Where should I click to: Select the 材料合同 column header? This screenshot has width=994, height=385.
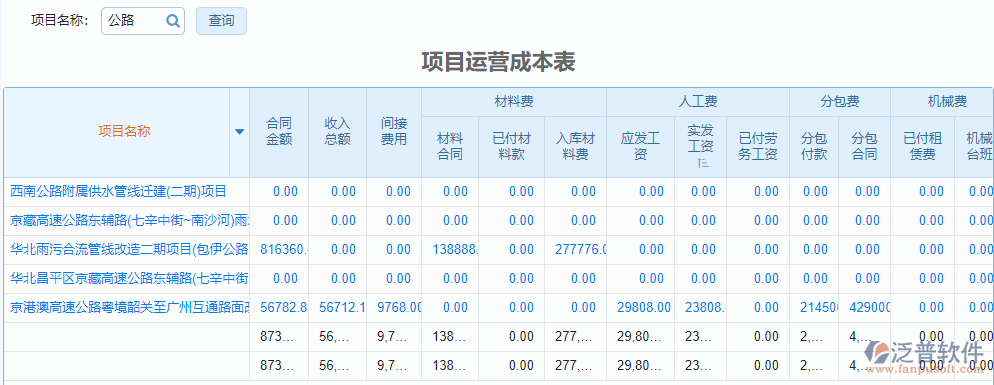point(451,147)
